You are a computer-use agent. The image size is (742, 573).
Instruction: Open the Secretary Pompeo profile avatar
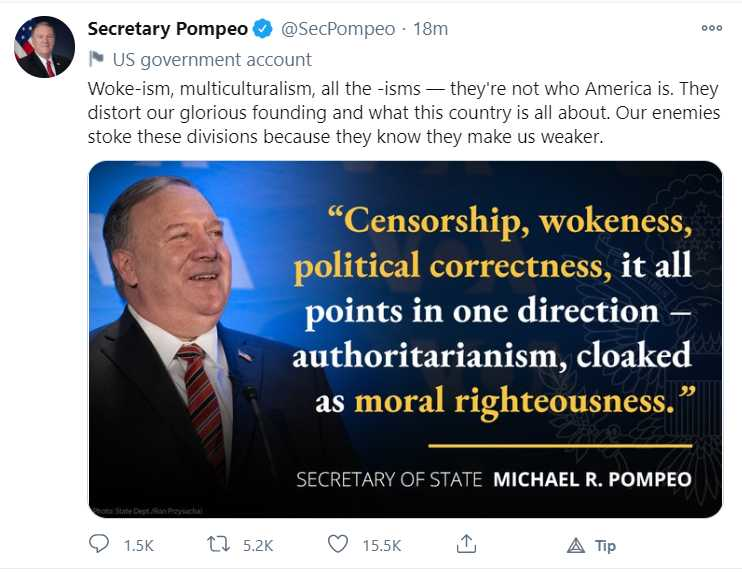(x=44, y=47)
